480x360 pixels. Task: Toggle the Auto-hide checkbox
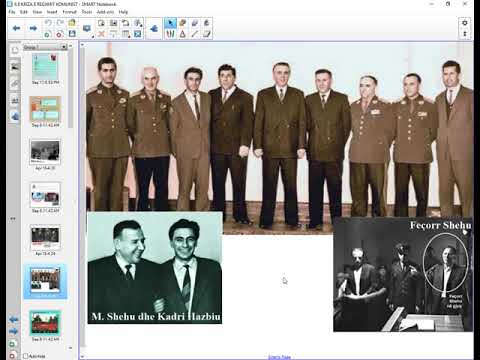(x=25, y=356)
